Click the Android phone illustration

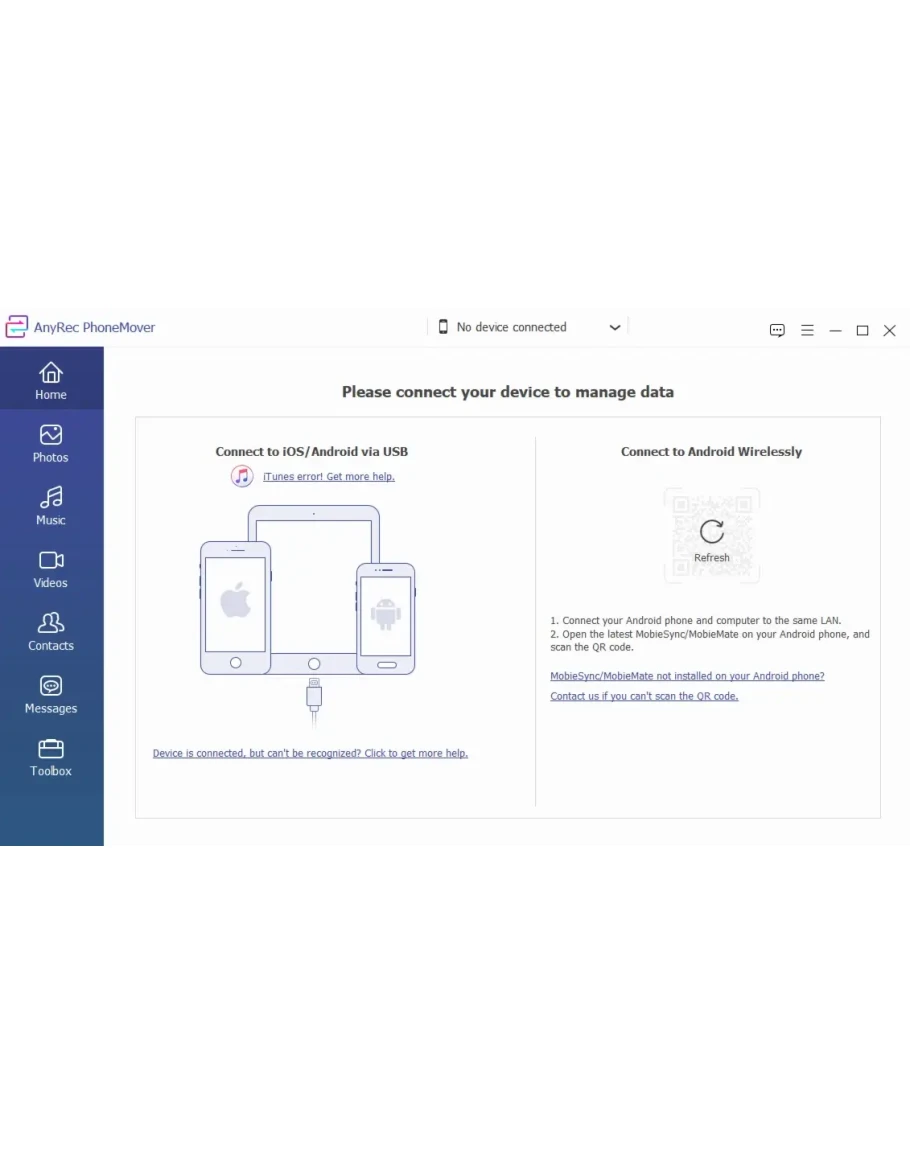[x=385, y=617]
